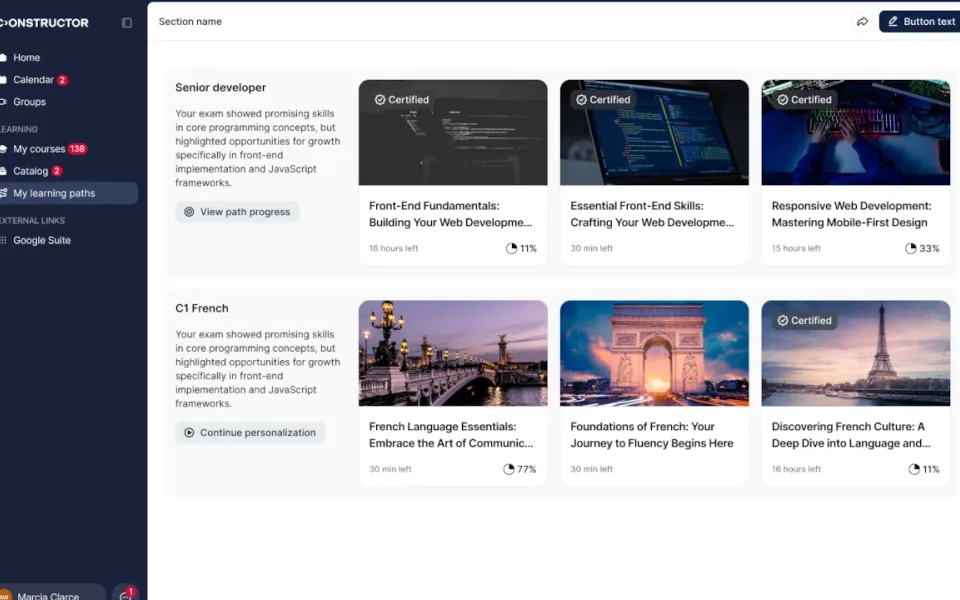Open Responsive Web Development course thumbnail
The image size is (960, 600).
[x=855, y=132]
